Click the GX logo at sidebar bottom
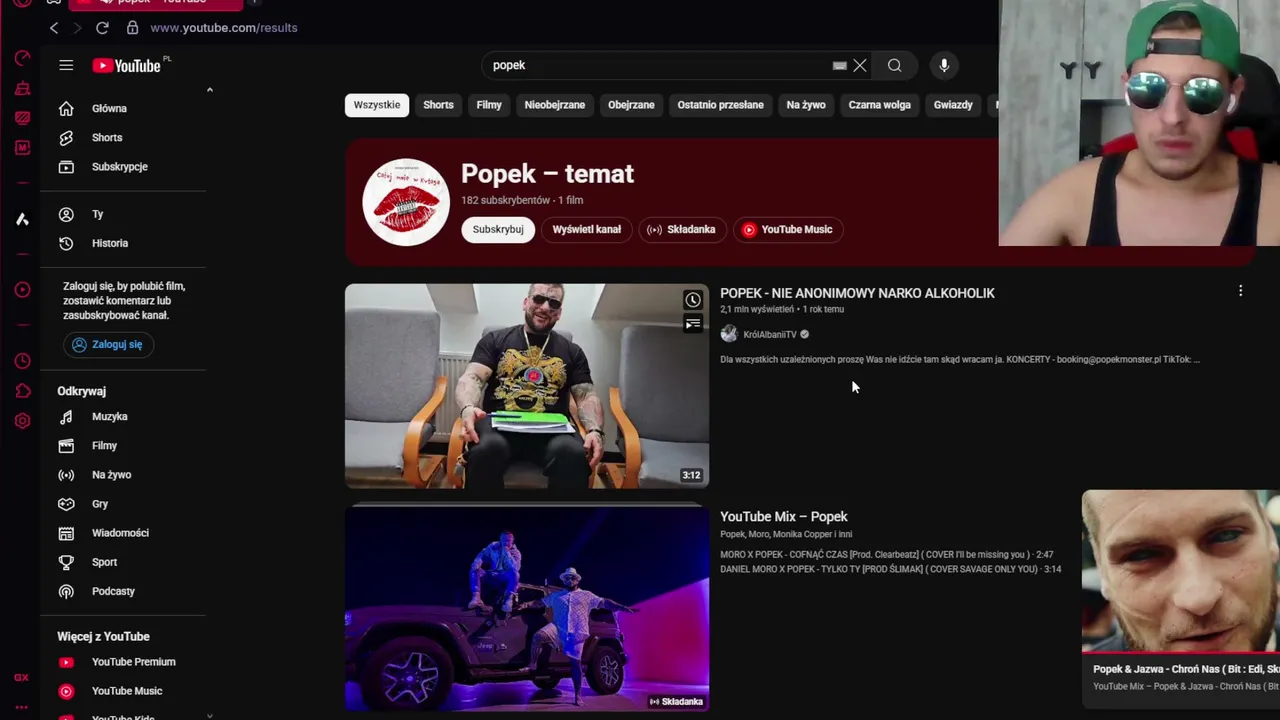The width and height of the screenshot is (1280, 720). pyautogui.click(x=21, y=678)
